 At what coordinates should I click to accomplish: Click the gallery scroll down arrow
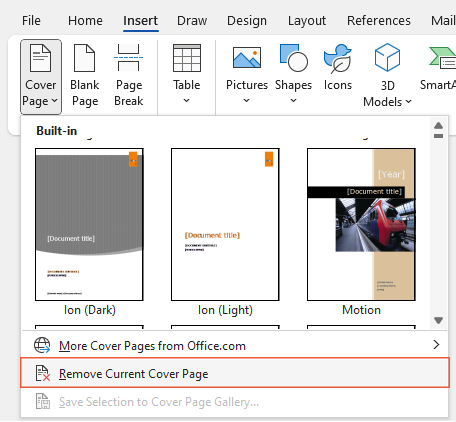pyautogui.click(x=438, y=320)
